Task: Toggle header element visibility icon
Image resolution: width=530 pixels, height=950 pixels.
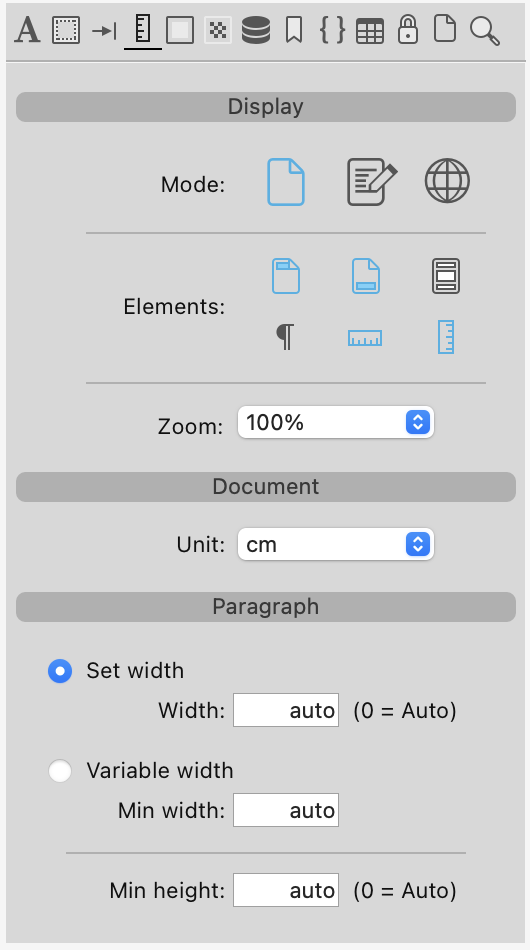Action: click(x=286, y=276)
